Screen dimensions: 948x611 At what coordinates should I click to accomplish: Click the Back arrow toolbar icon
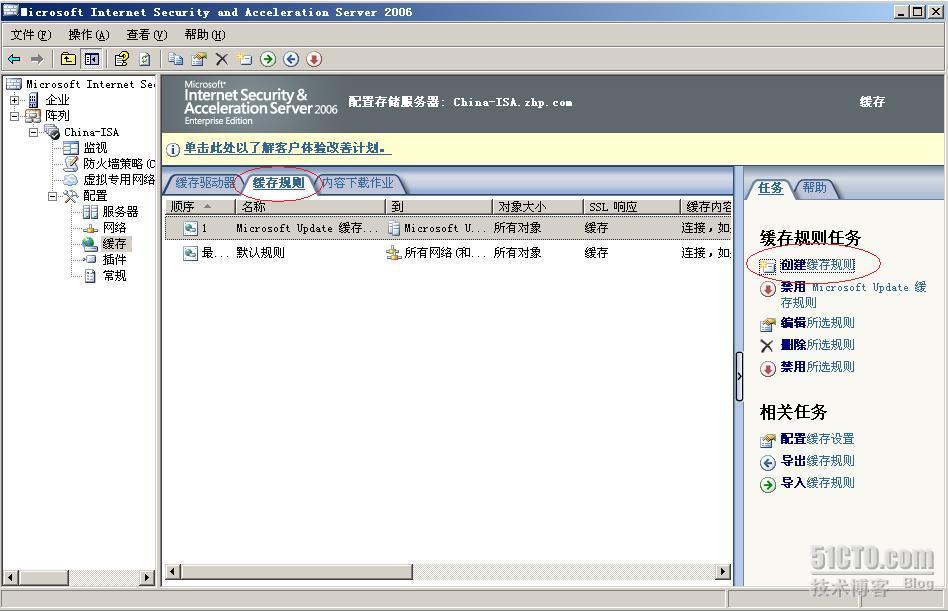pos(14,59)
